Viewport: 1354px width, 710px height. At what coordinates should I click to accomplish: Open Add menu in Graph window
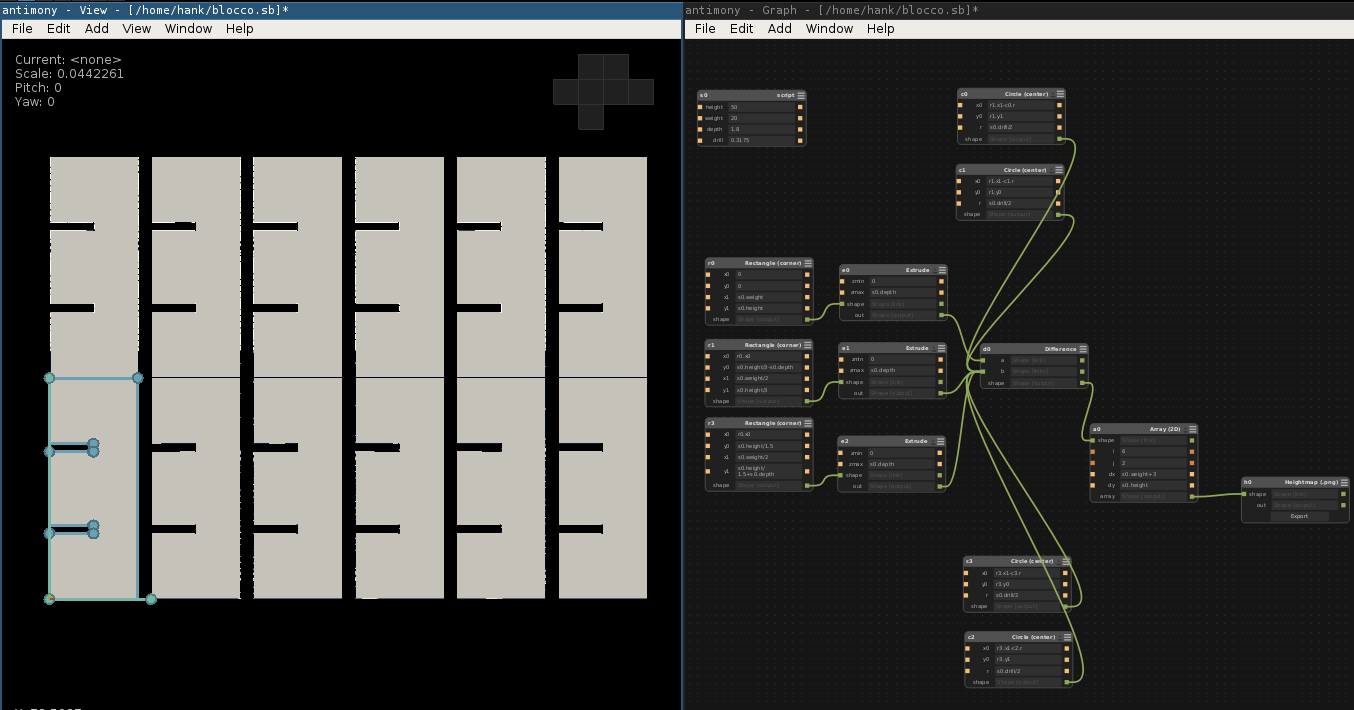pyautogui.click(x=780, y=28)
